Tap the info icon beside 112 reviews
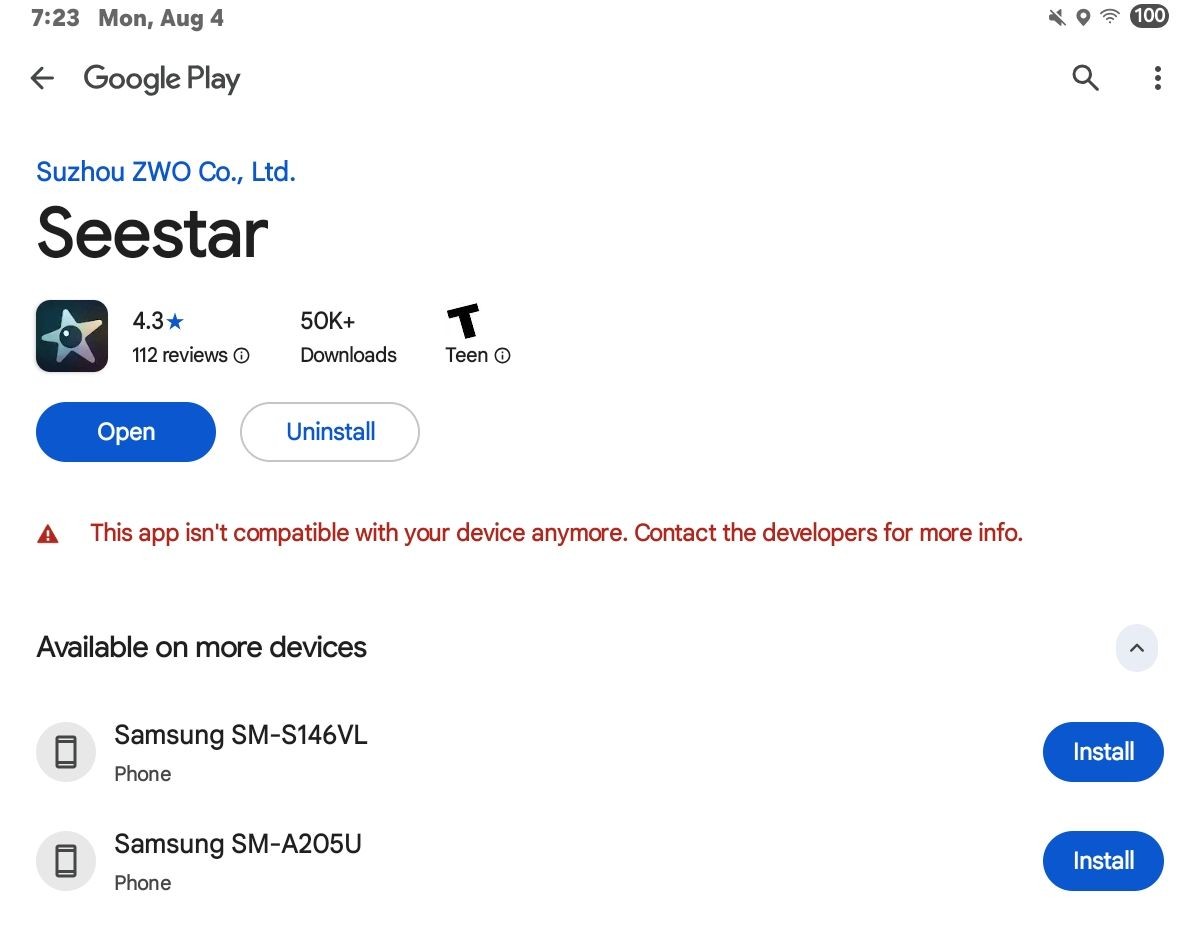Image resolution: width=1200 pixels, height=938 pixels. pyautogui.click(x=241, y=355)
